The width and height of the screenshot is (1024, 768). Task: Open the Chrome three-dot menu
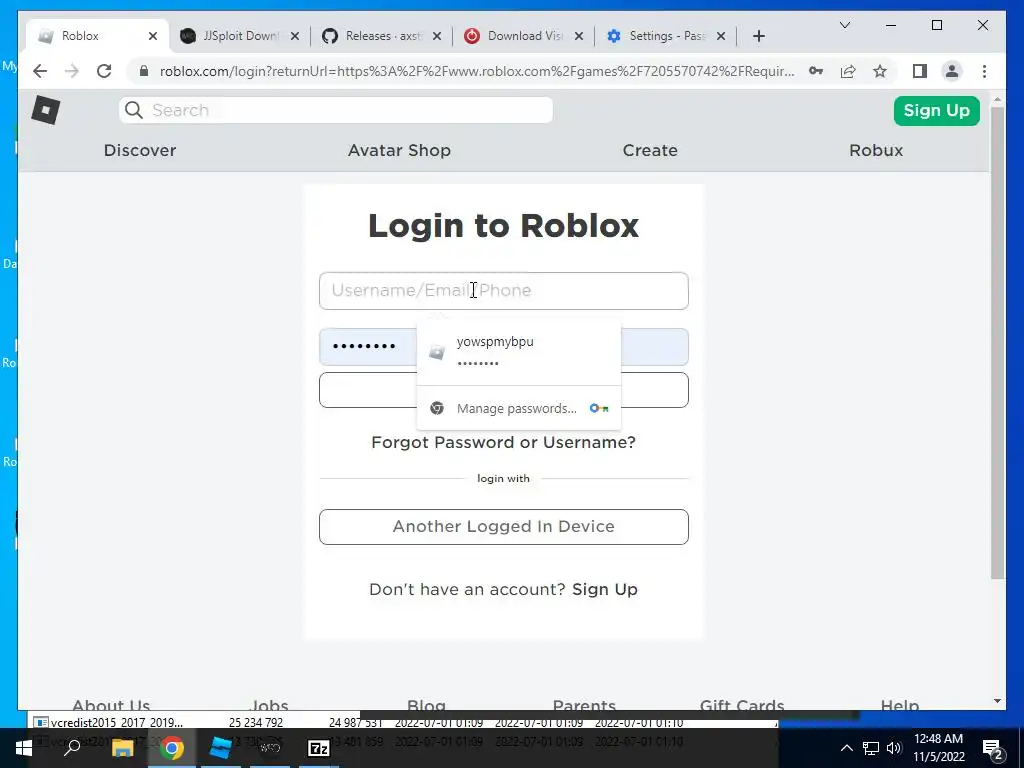point(984,71)
